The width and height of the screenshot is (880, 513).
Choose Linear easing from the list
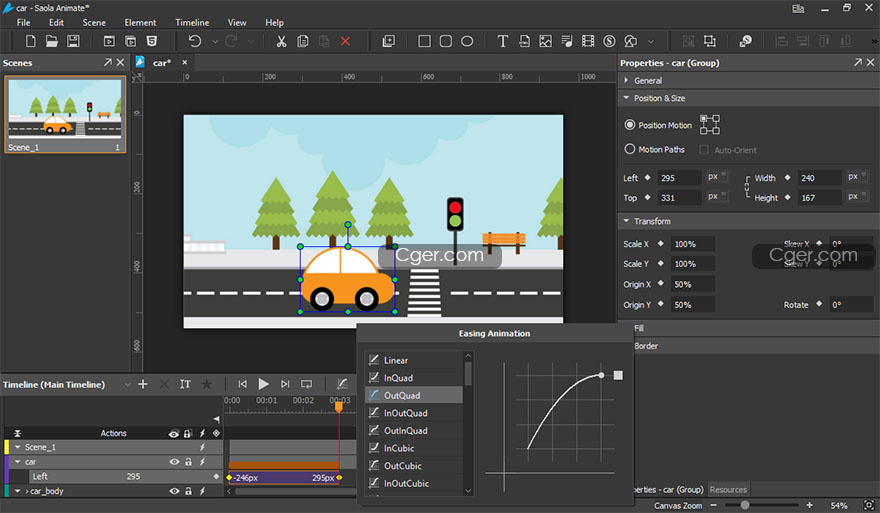click(x=414, y=360)
